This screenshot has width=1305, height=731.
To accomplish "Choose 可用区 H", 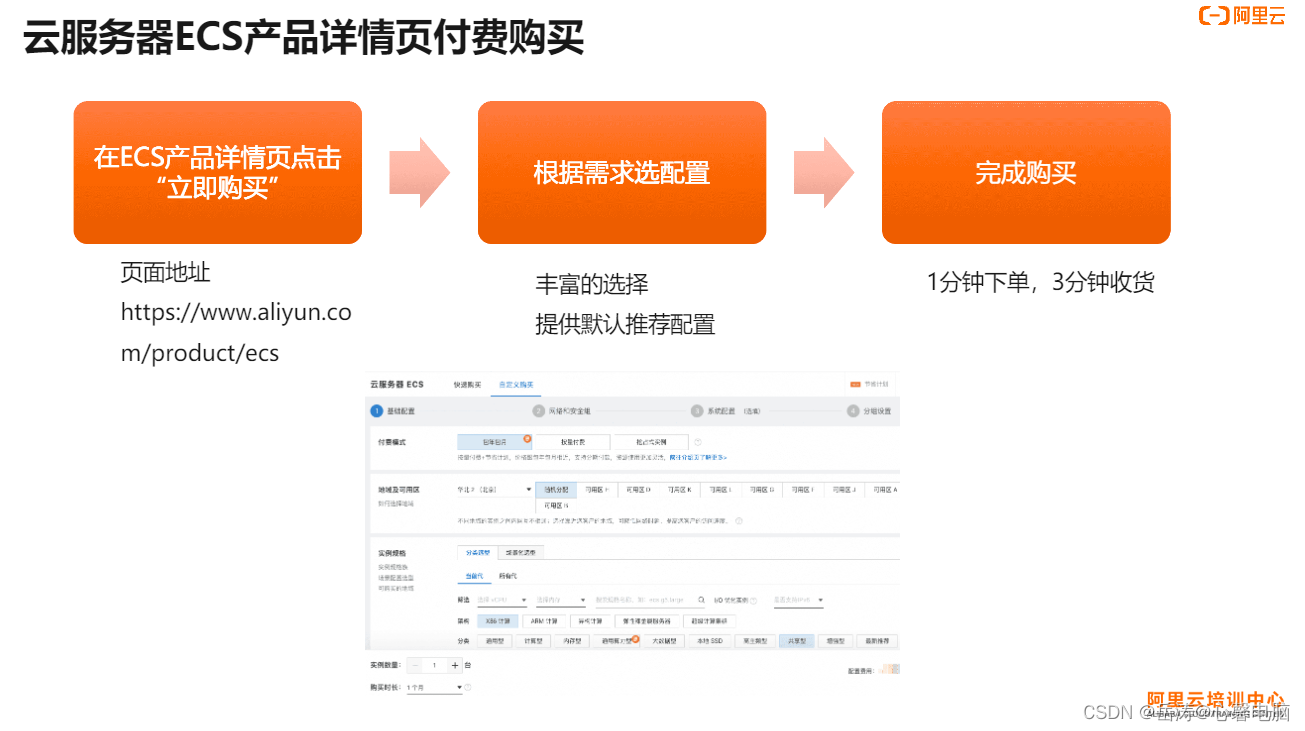I will (x=597, y=490).
